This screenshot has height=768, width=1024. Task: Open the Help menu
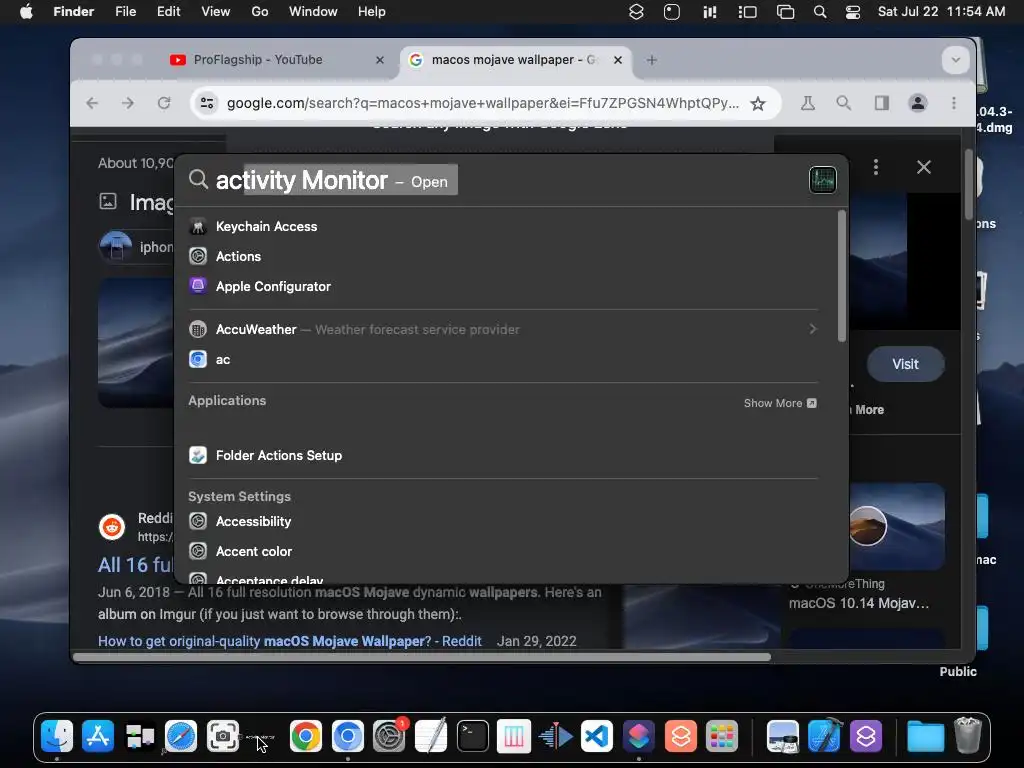(372, 12)
